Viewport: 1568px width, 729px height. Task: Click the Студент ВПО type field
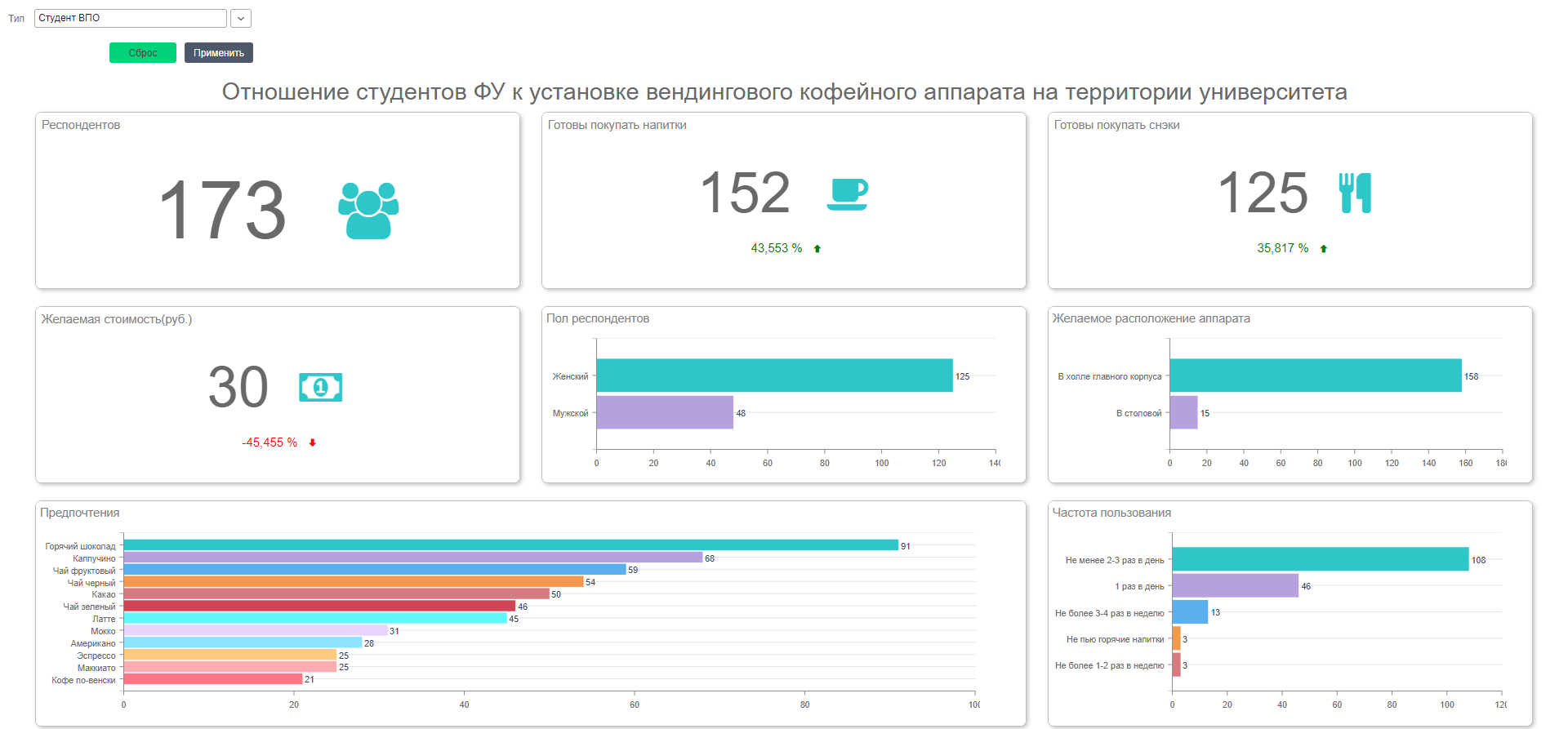point(131,18)
